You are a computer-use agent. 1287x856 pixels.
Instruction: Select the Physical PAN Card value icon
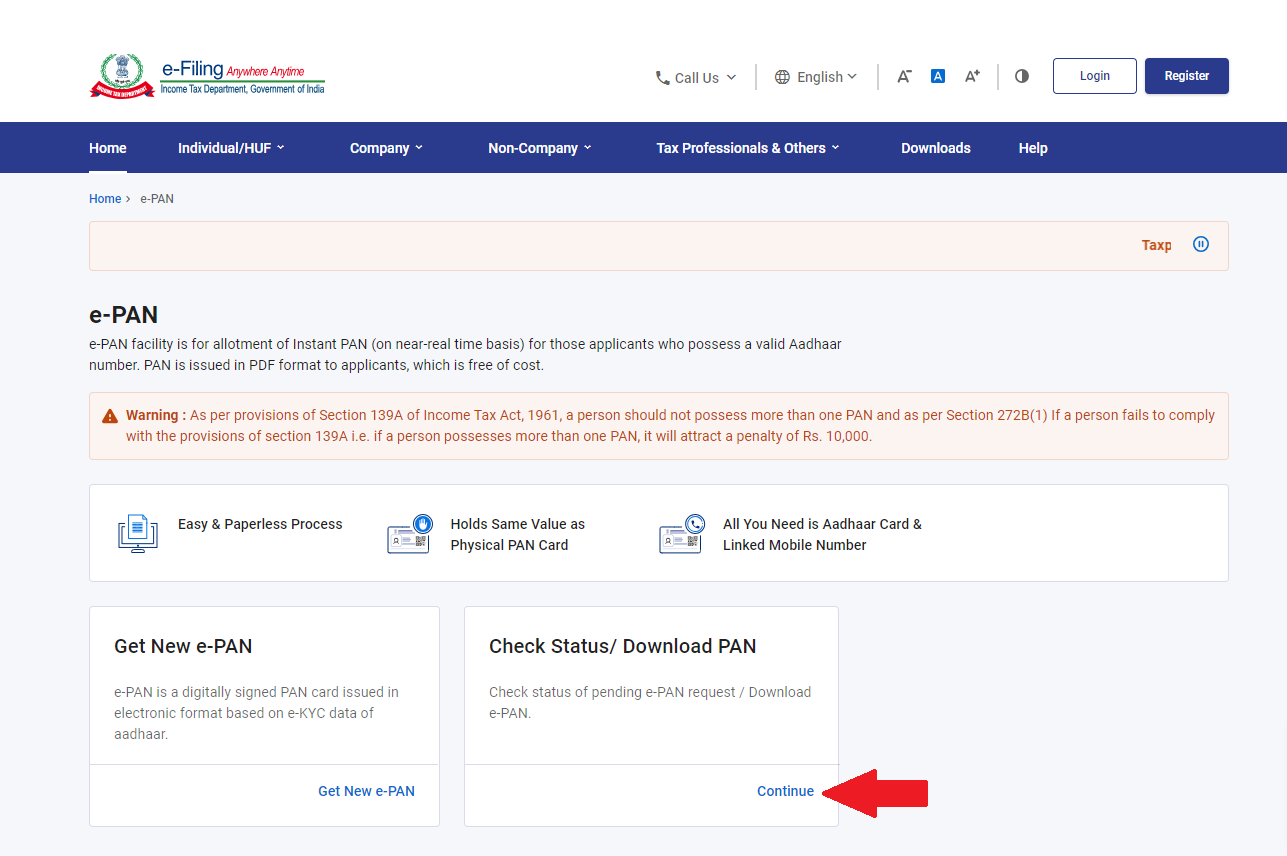coord(409,533)
